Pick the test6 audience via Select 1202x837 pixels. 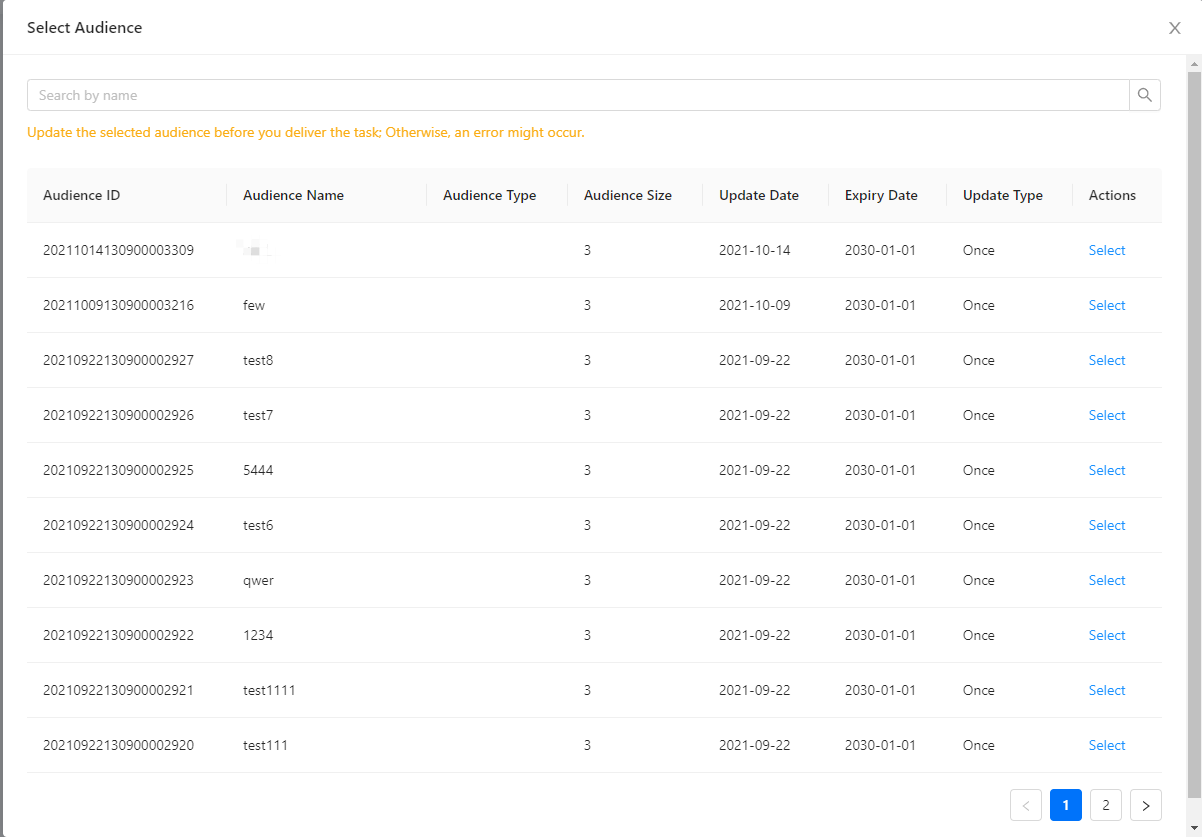point(1107,525)
